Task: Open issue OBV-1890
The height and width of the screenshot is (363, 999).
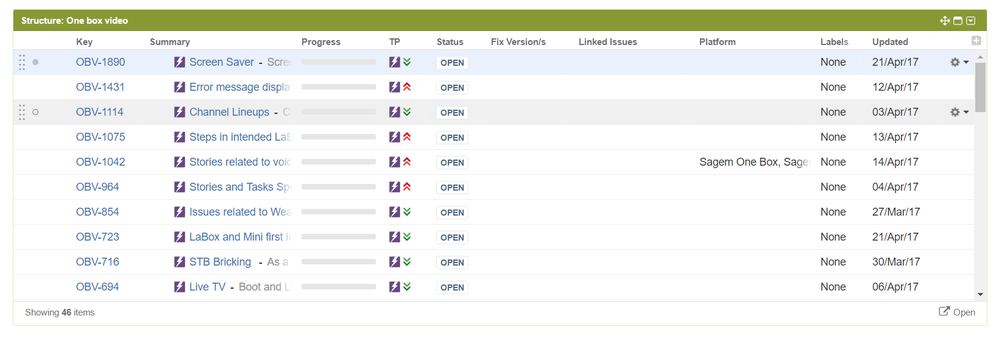Action: [101, 62]
